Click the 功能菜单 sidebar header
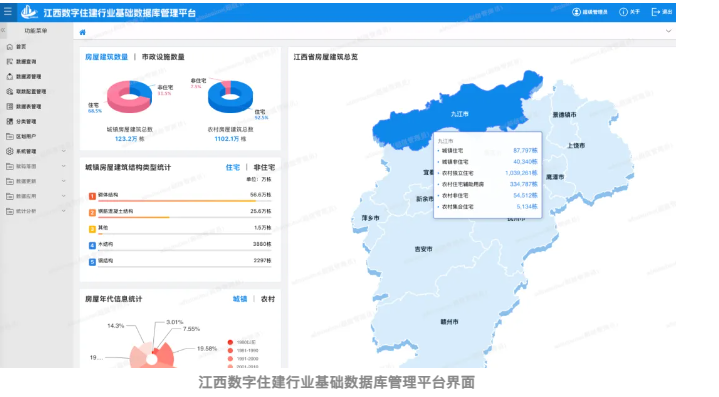 pyautogui.click(x=36, y=31)
